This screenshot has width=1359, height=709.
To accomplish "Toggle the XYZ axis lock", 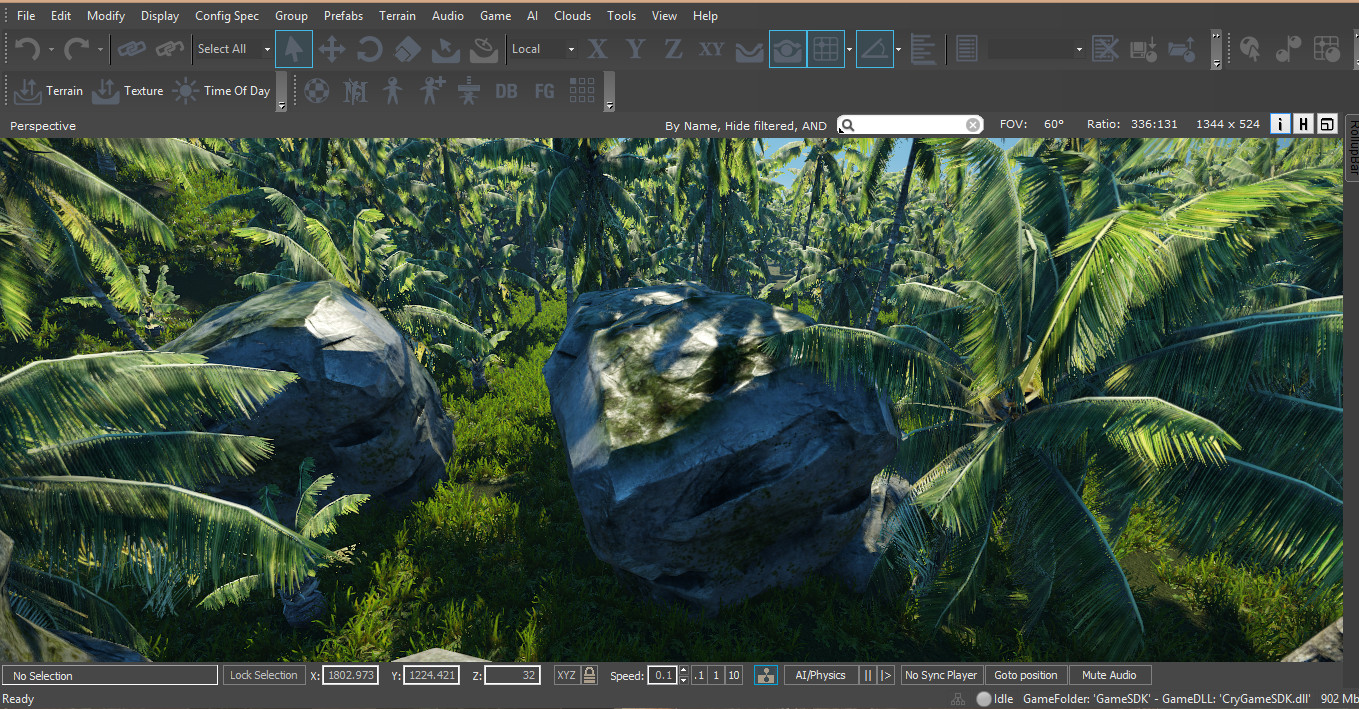I will point(566,675).
